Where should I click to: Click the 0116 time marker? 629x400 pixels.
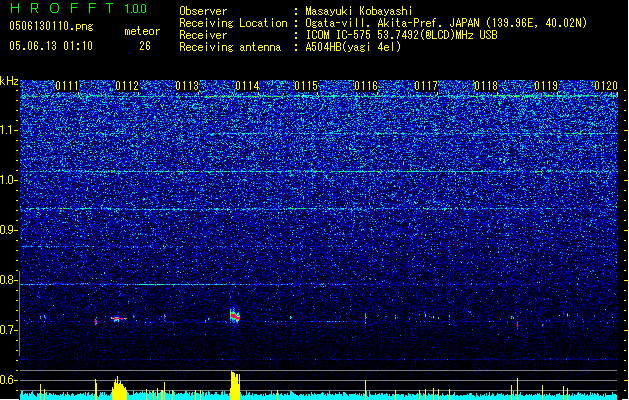[366, 86]
